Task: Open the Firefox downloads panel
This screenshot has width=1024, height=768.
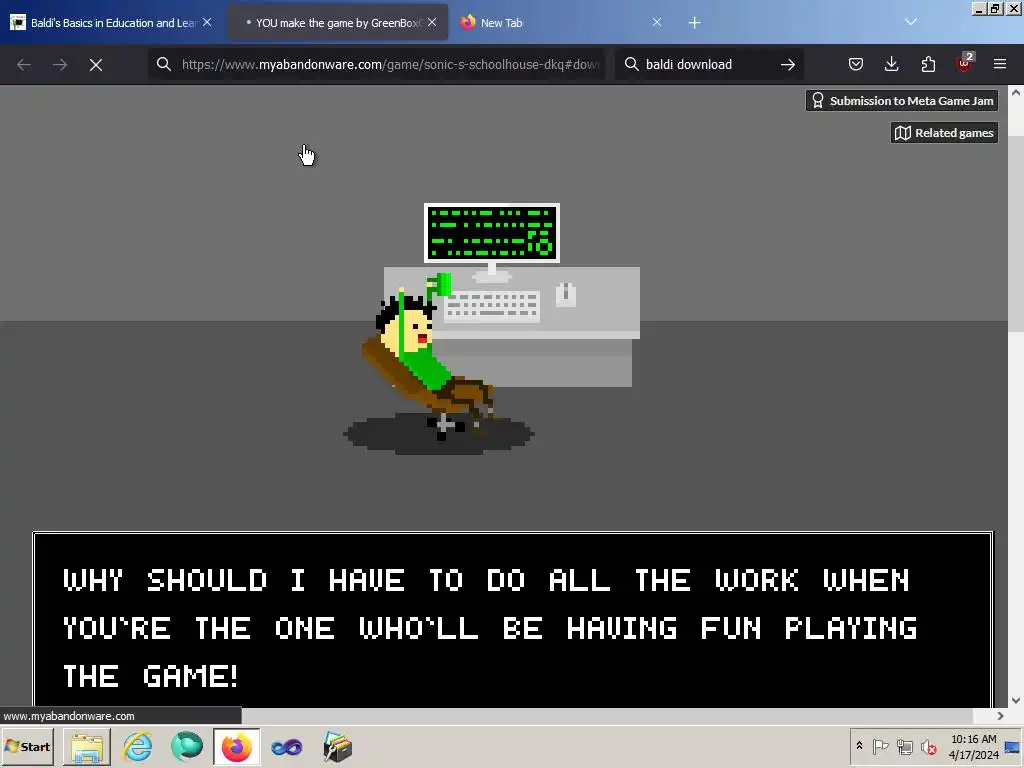Action: (x=891, y=64)
